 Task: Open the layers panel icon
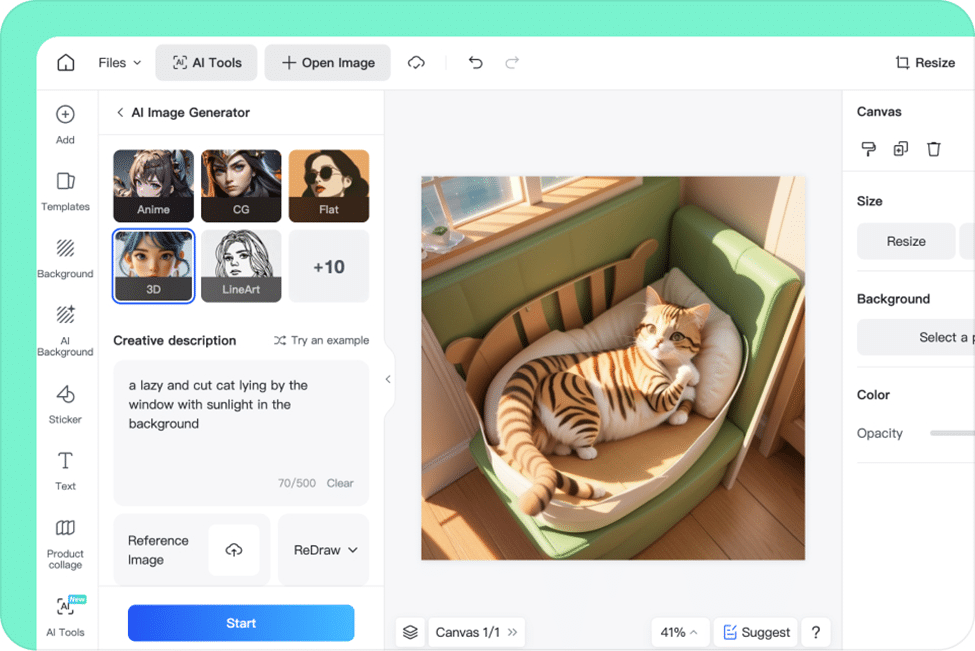click(410, 632)
